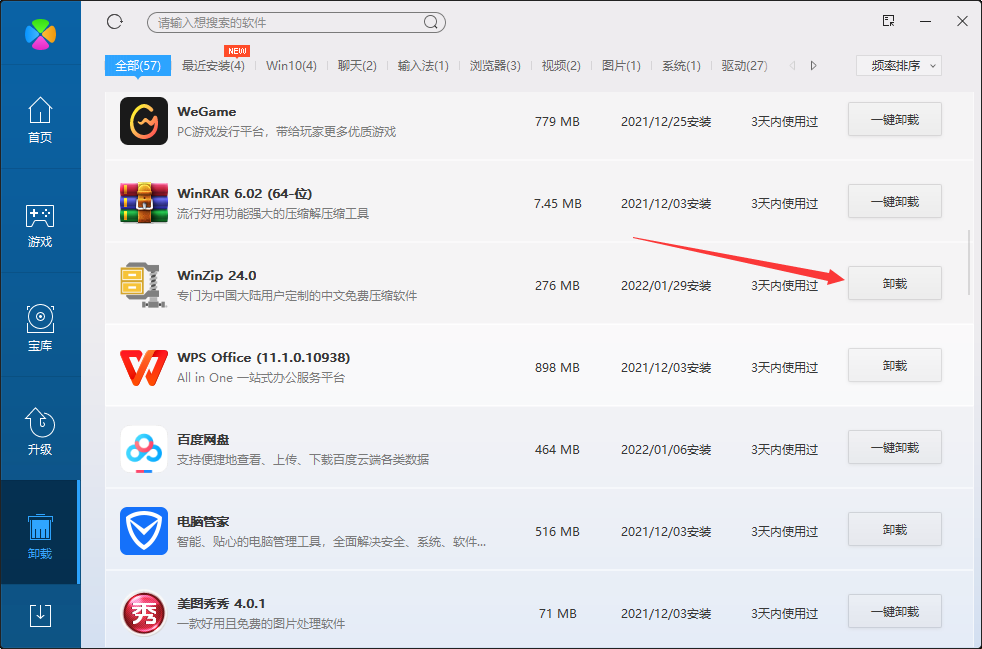
Task: Click the 898 MB size value
Action: coord(557,368)
